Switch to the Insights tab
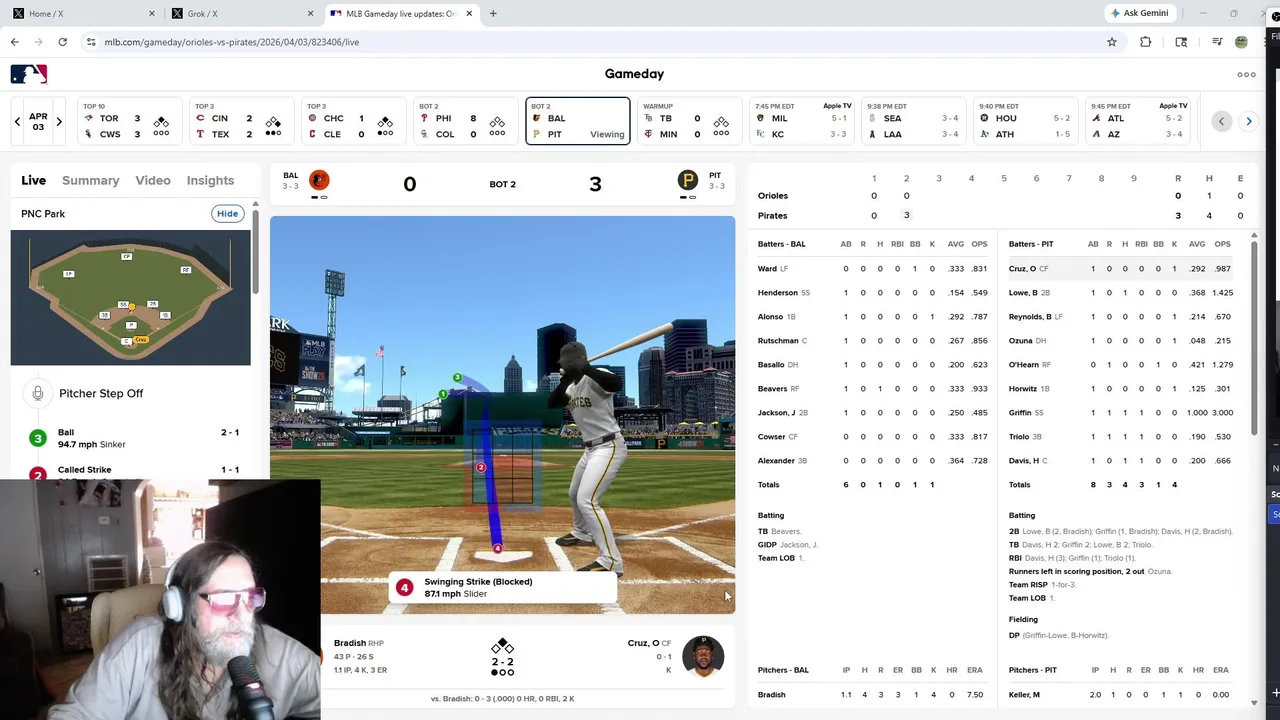The height and width of the screenshot is (720, 1280). [x=210, y=180]
